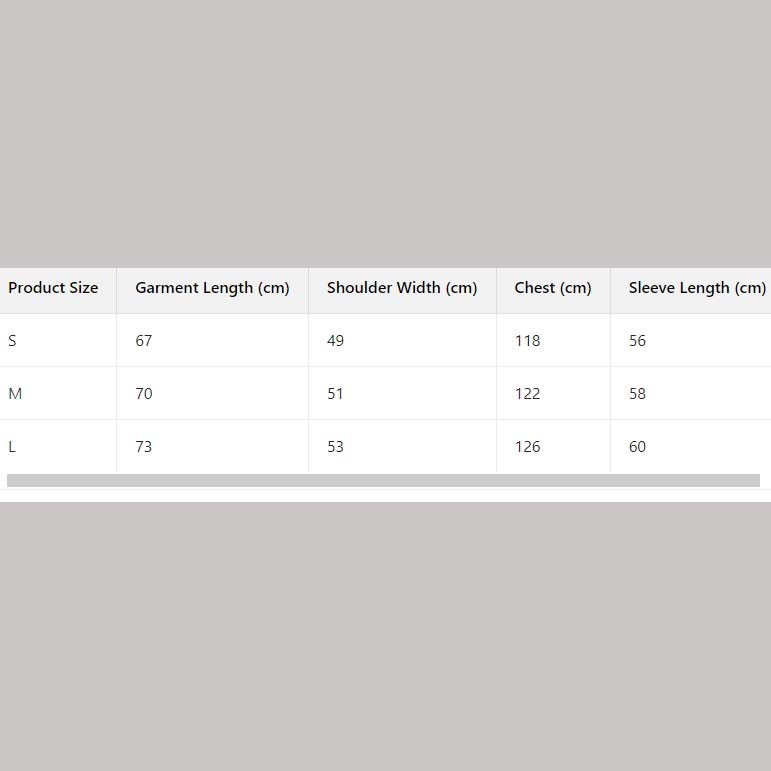This screenshot has height=771, width=771.
Task: Click the Garment Length (cm) header
Action: coord(212,288)
